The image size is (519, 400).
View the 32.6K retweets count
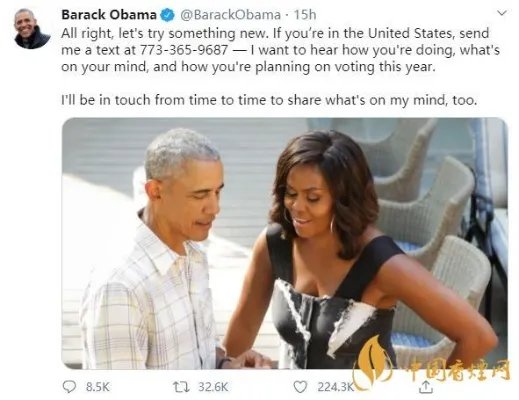(213, 387)
